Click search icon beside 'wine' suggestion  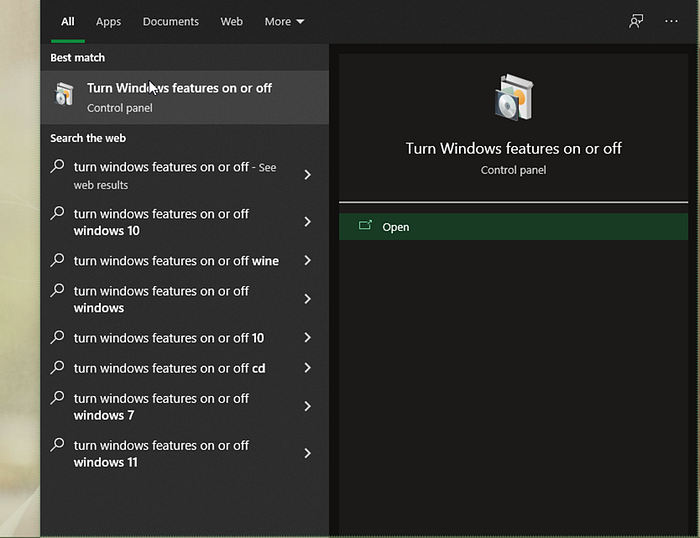pyautogui.click(x=58, y=260)
